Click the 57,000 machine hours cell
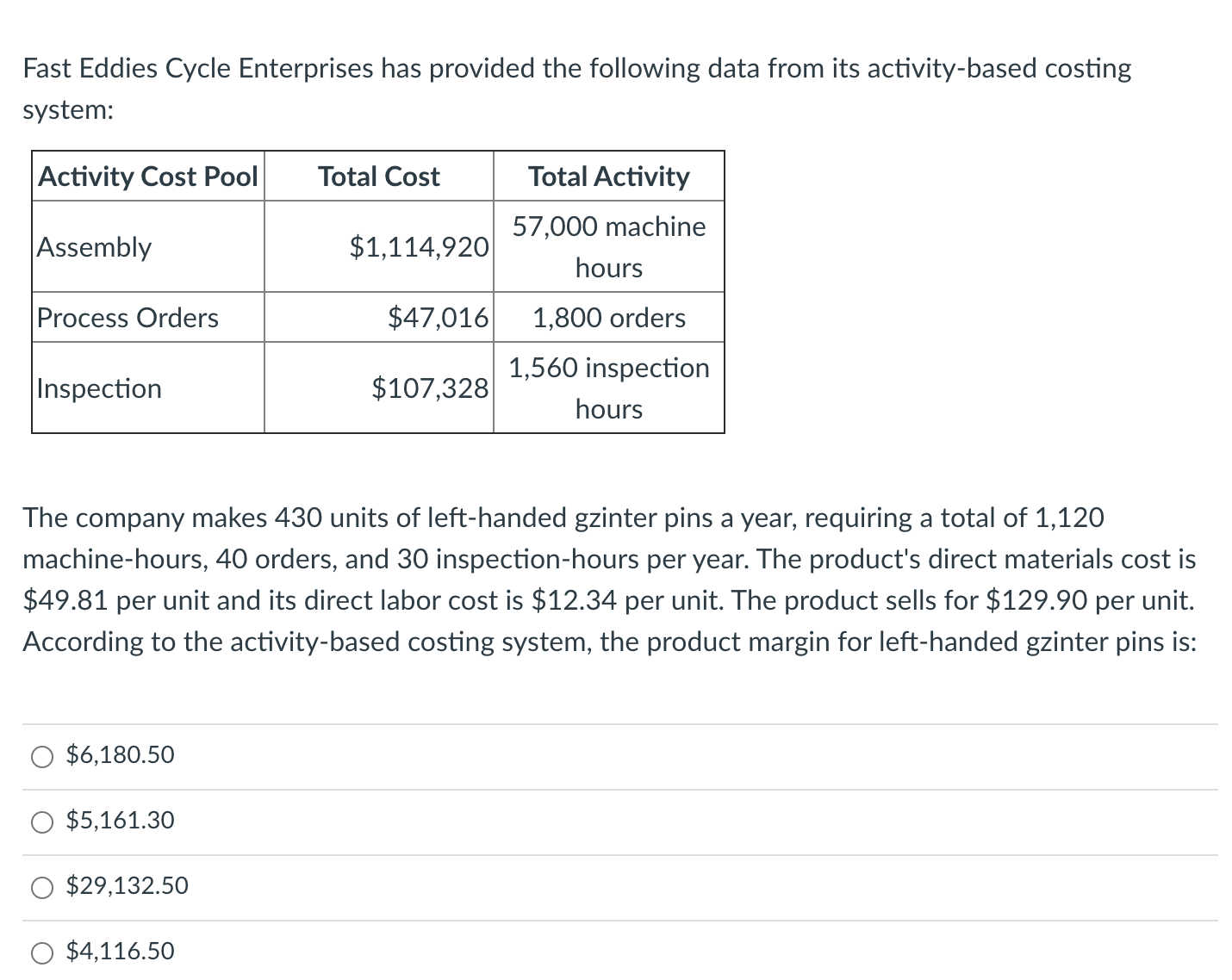Image resolution: width=1232 pixels, height=980 pixels. (x=607, y=247)
